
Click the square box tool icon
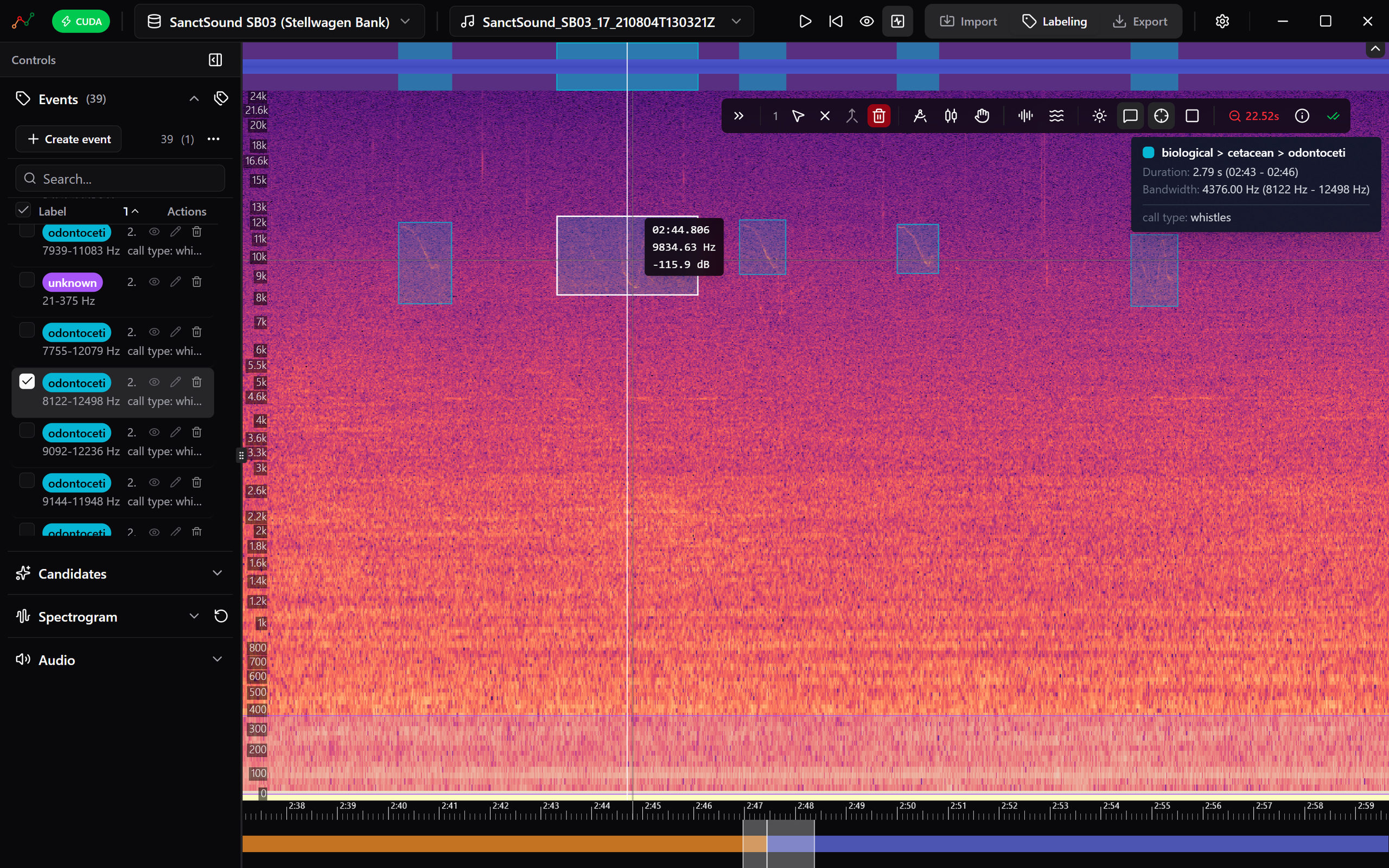[1192, 116]
